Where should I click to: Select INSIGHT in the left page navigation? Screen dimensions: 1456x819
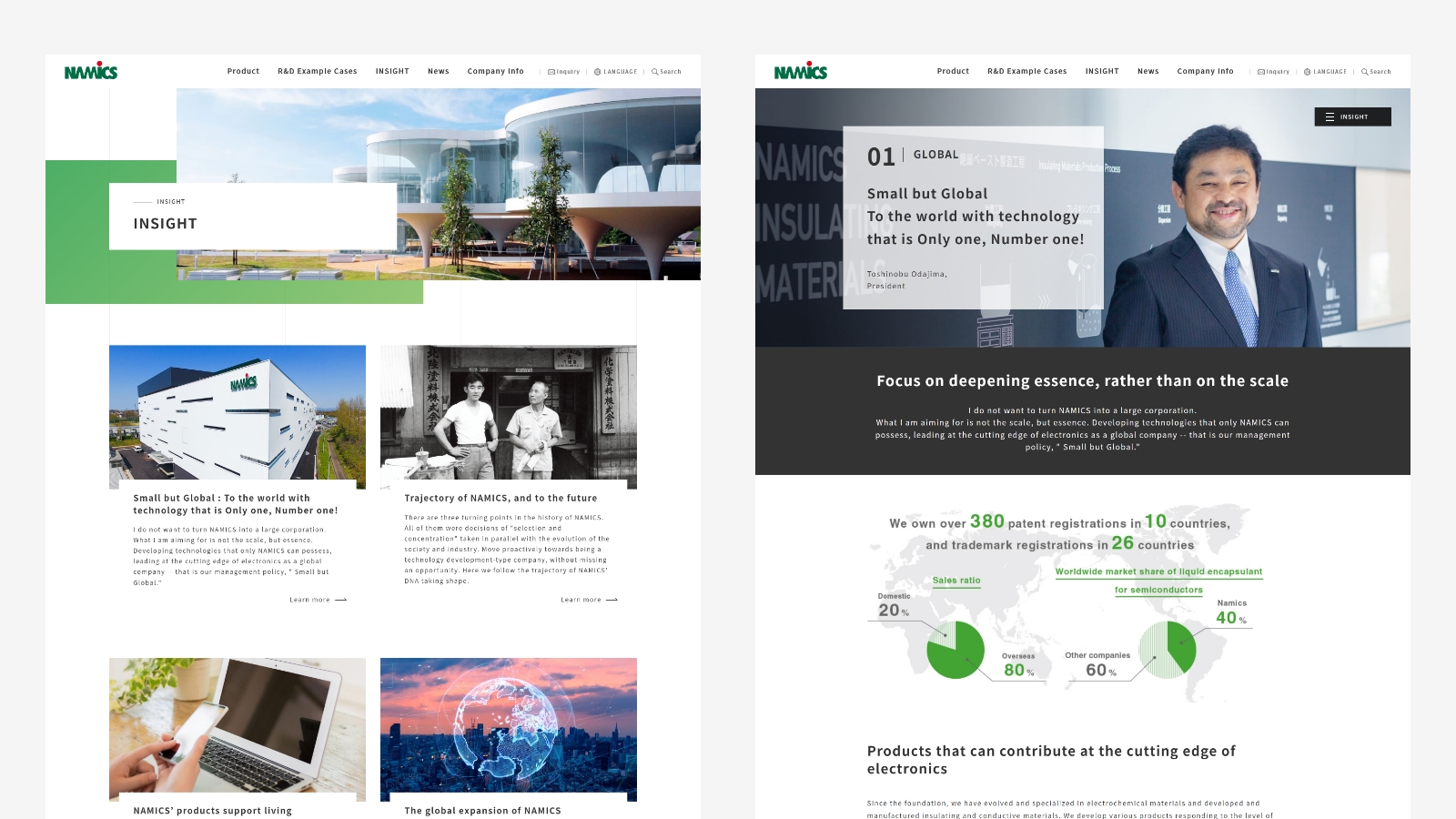tap(392, 71)
